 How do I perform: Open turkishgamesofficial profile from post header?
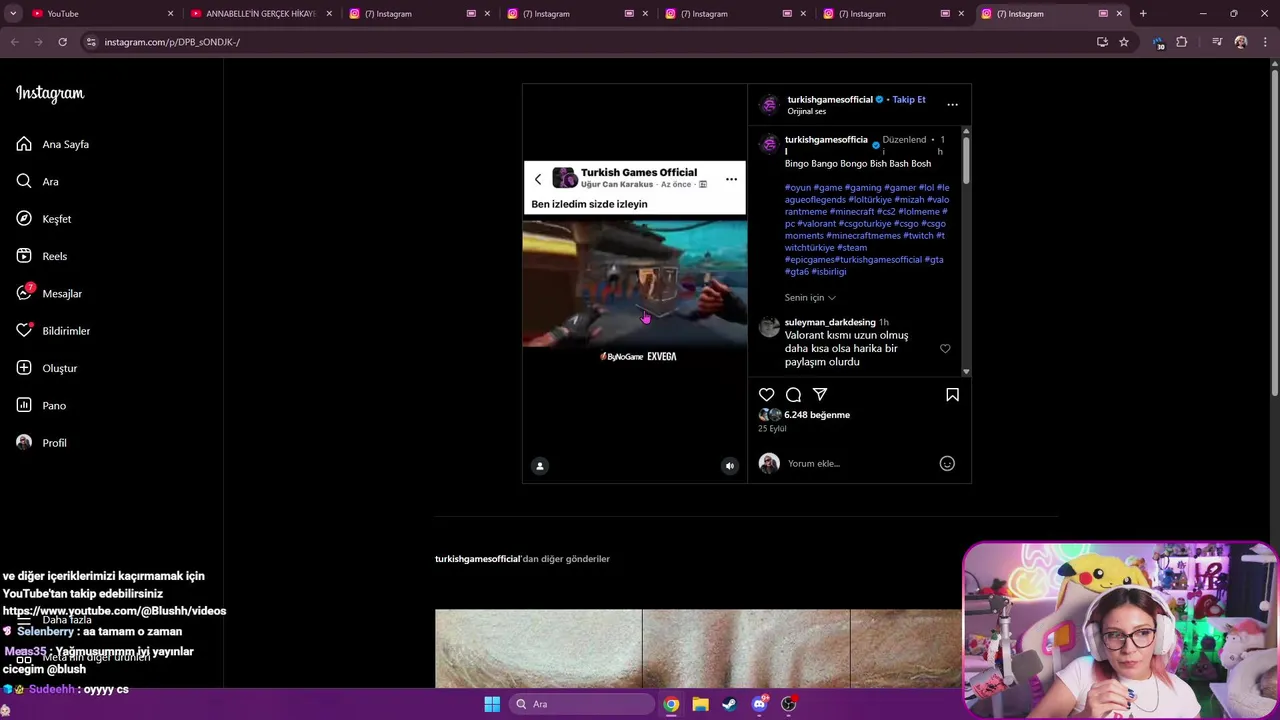(x=830, y=100)
